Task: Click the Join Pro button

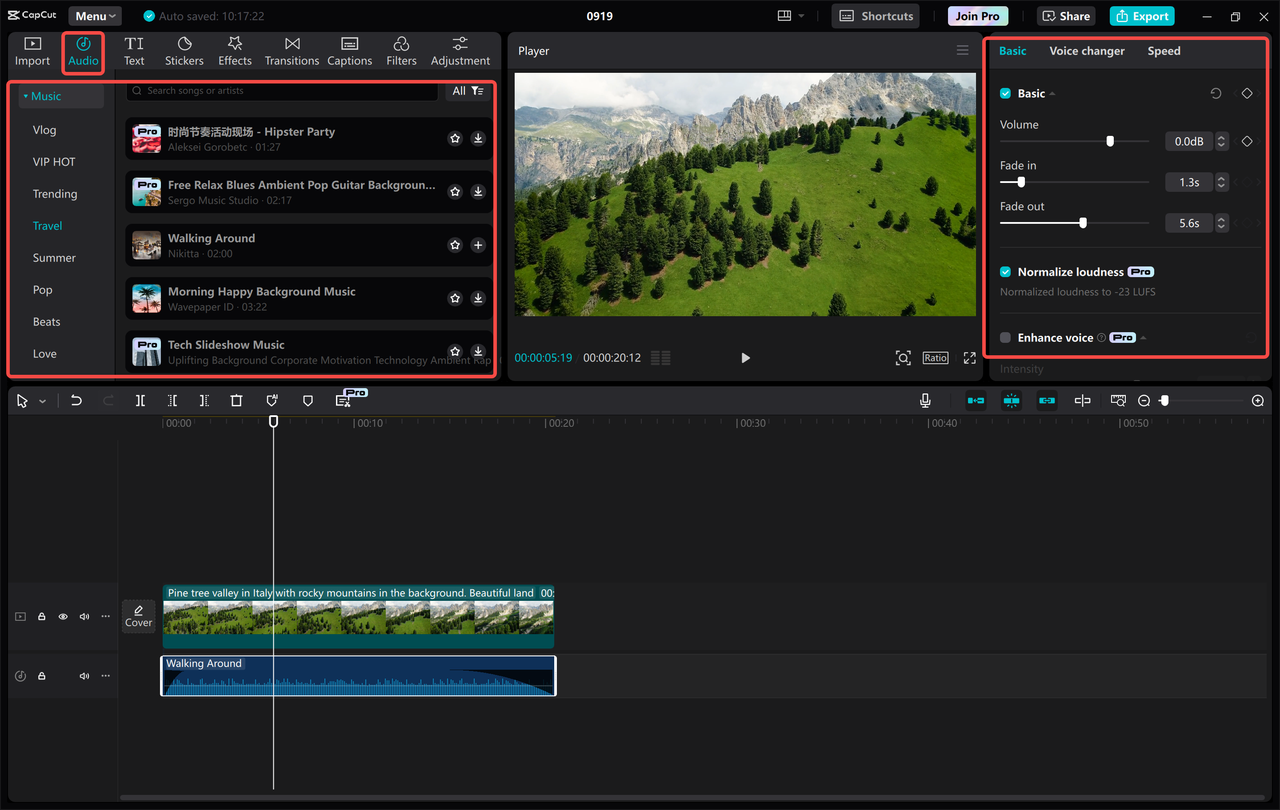Action: [977, 16]
